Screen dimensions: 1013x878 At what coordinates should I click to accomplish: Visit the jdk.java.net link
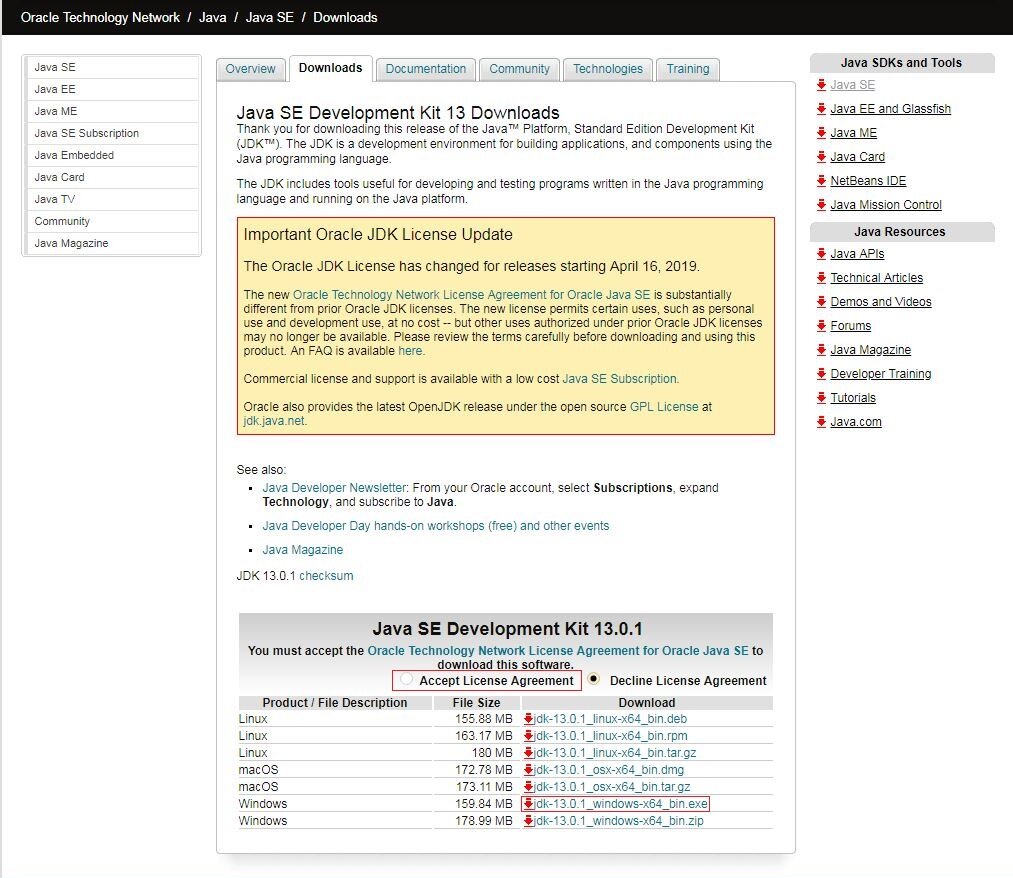273,421
